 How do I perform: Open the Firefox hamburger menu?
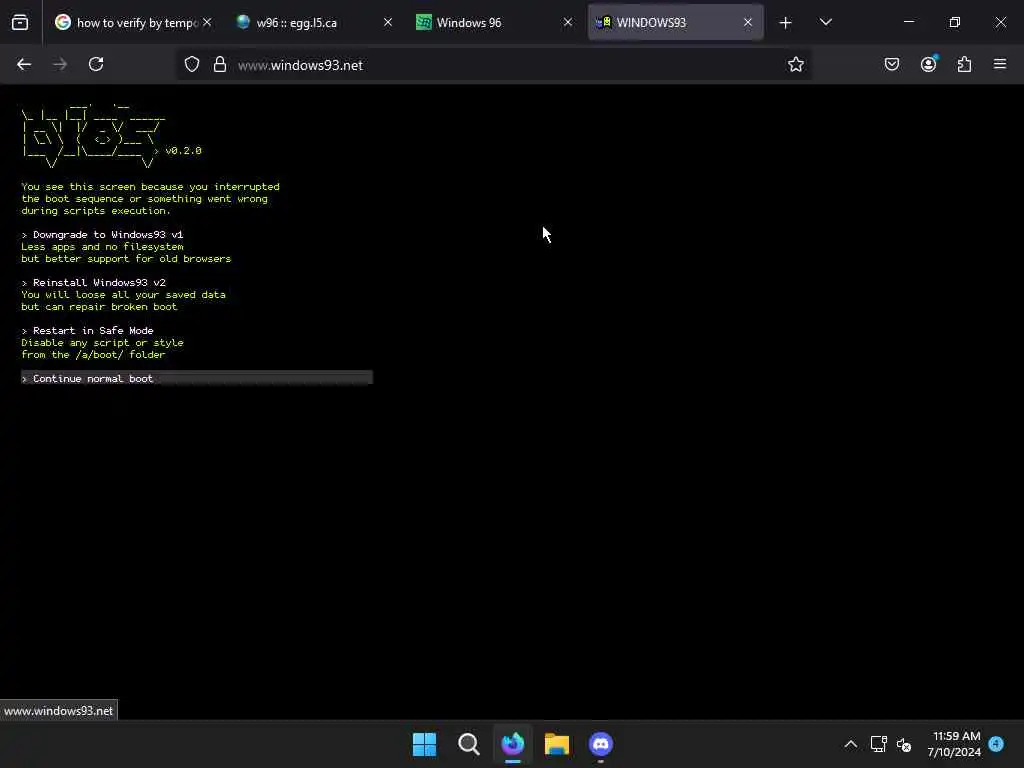click(x=1000, y=64)
